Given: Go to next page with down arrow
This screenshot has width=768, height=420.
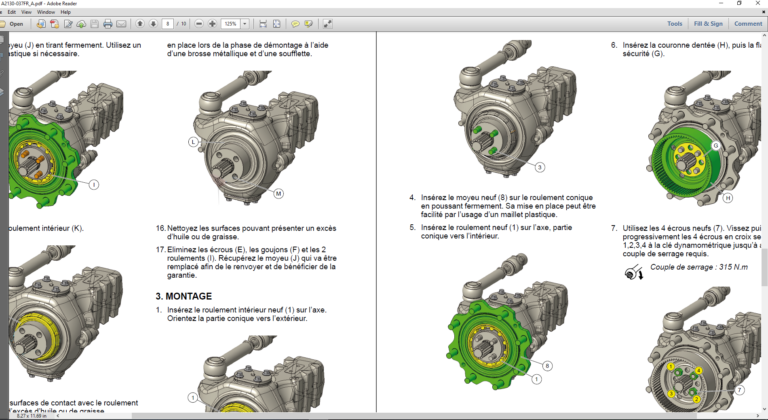Looking at the screenshot, I should coord(153,23).
